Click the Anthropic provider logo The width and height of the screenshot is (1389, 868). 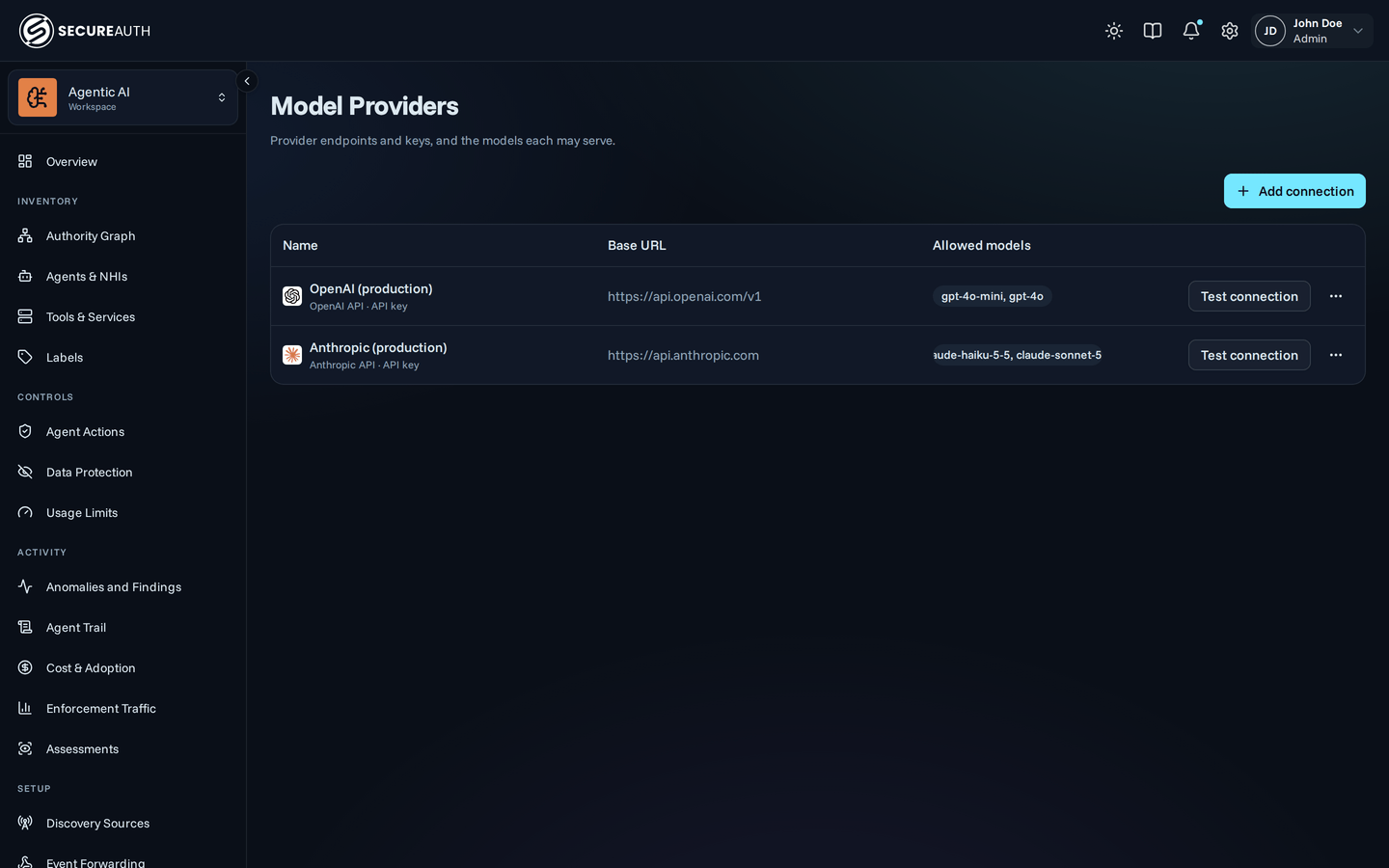[x=292, y=355]
